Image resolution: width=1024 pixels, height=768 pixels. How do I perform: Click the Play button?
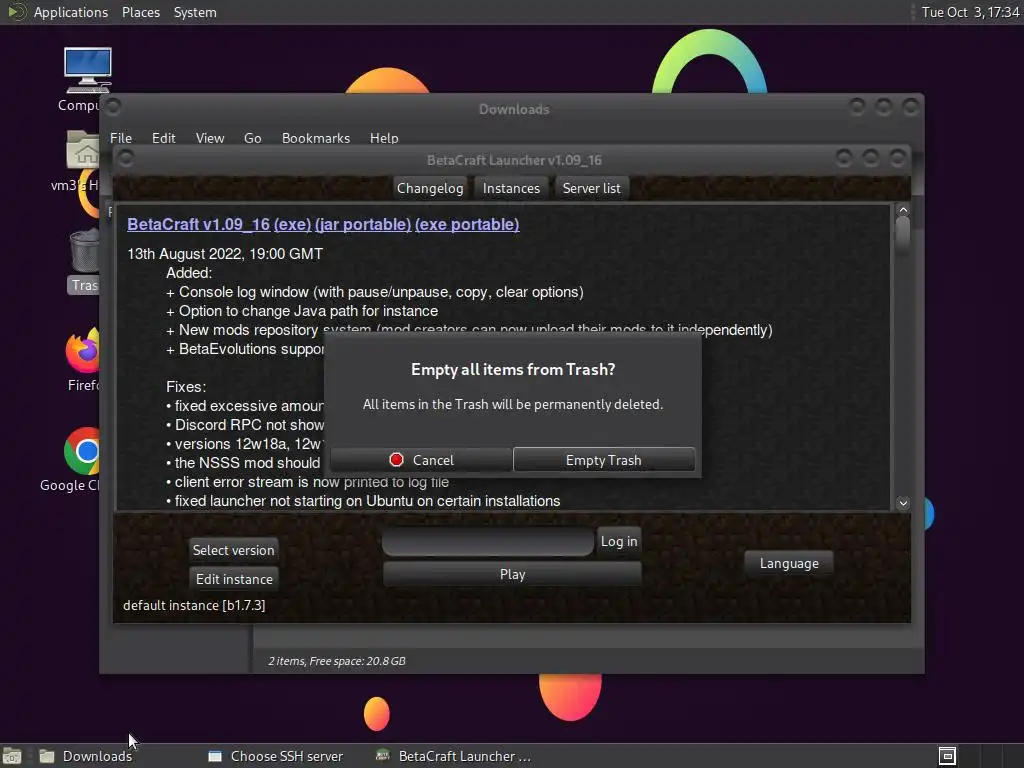pos(513,574)
